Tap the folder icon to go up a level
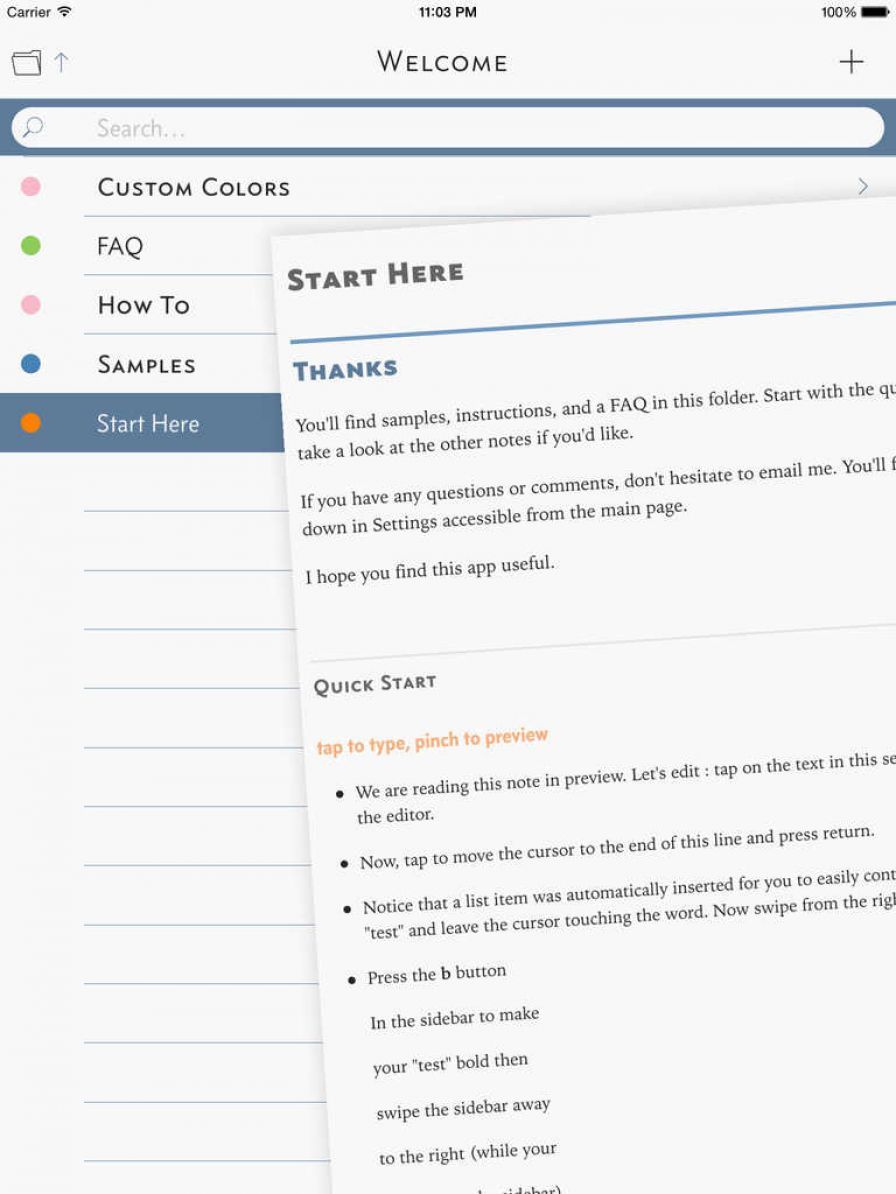This screenshot has width=896, height=1194. (x=27, y=61)
